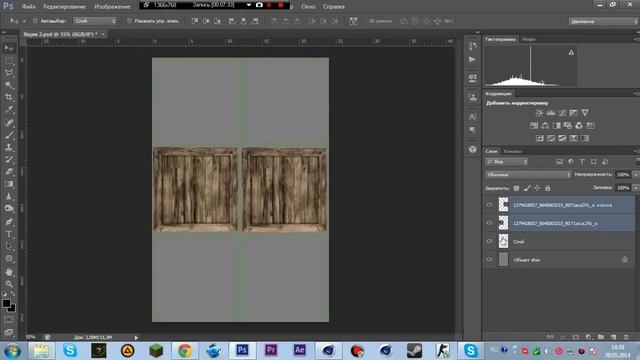640x360 pixels.
Task: Toggle lock all (padlock) icon
Action: (548, 188)
